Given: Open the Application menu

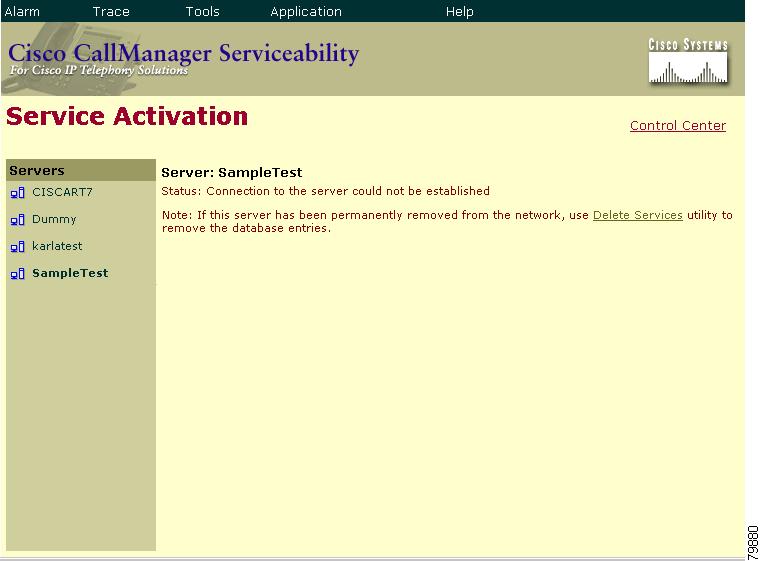Looking at the screenshot, I should click(x=306, y=12).
